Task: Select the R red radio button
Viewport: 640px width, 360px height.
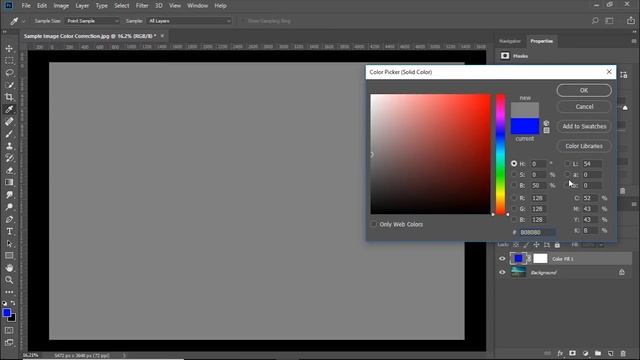Action: (x=514, y=198)
